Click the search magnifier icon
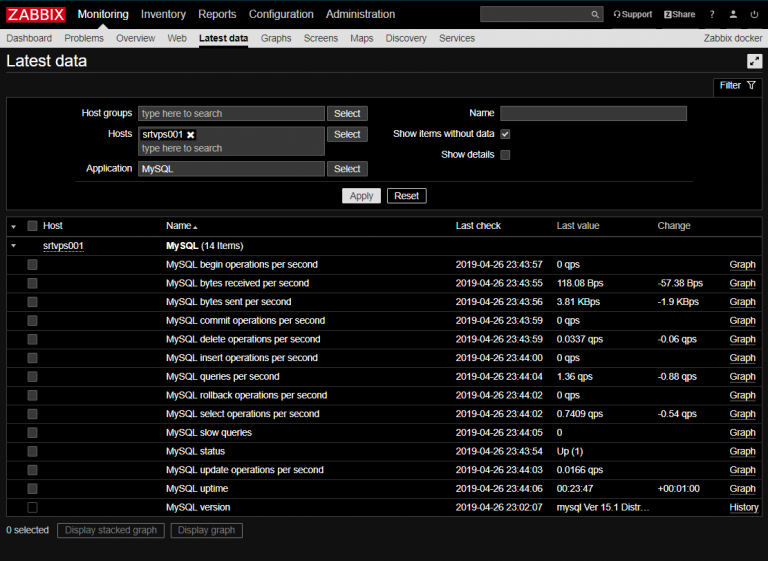 pos(595,15)
